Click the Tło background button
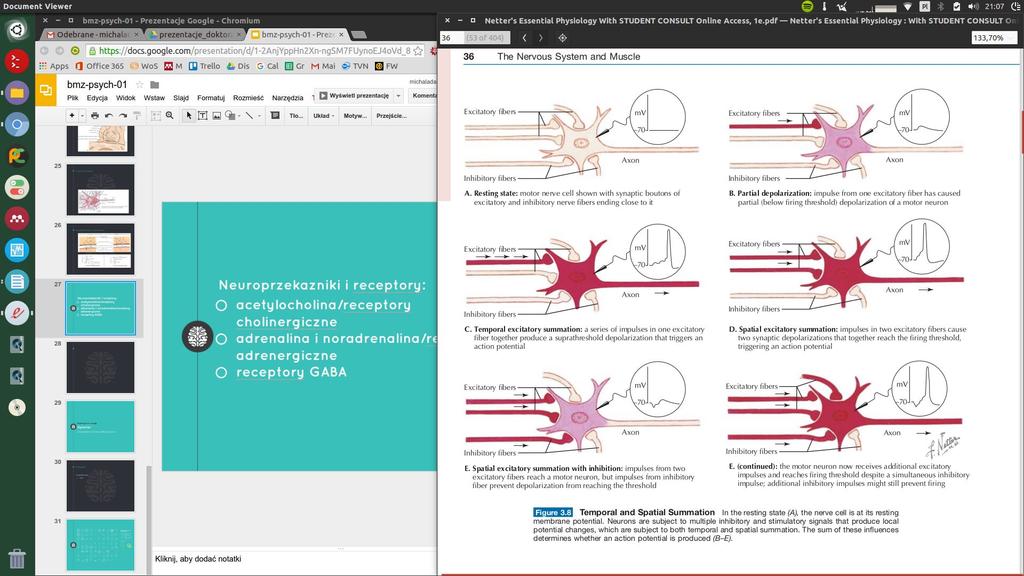Viewport: 1024px width, 576px height. (x=296, y=116)
